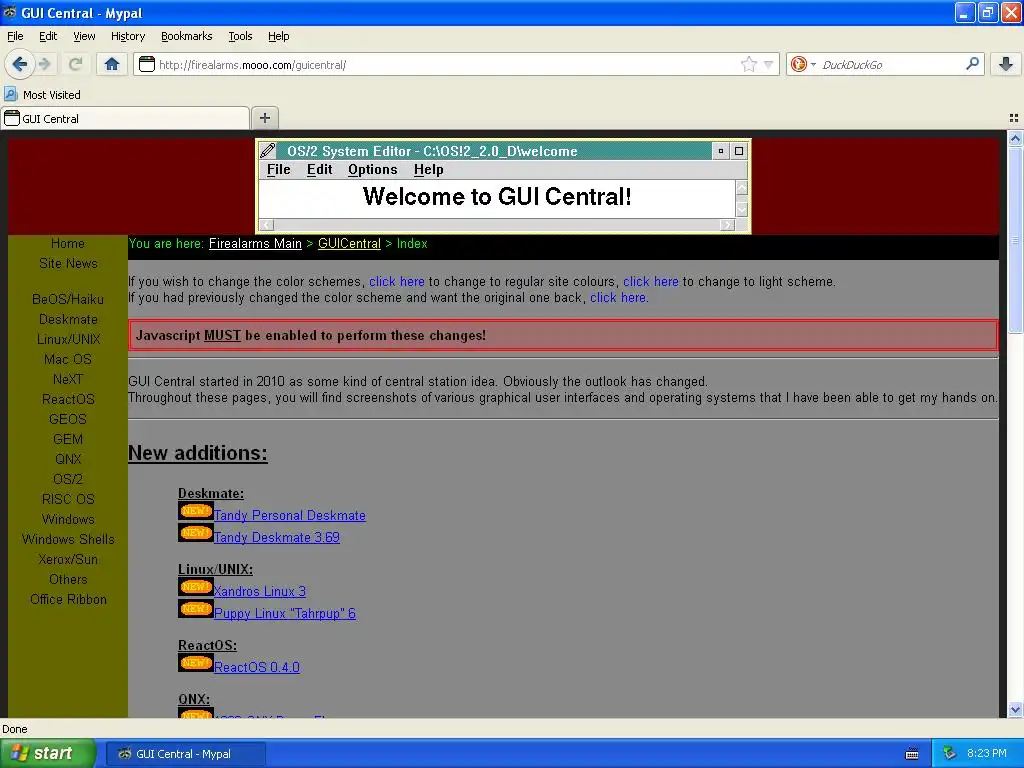1024x768 pixels.
Task: Click the NEW badge beside Xandros Linux 3
Action: pos(195,586)
